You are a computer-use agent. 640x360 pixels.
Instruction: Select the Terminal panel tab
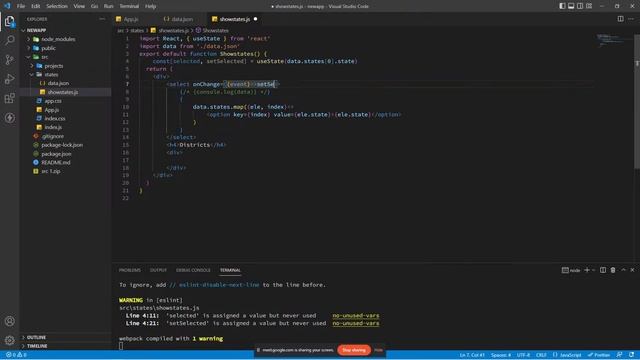pos(230,270)
